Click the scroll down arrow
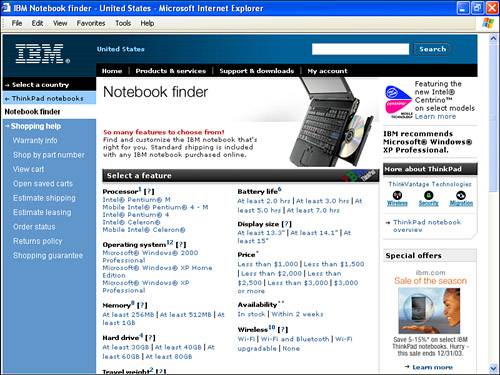 coord(493,368)
